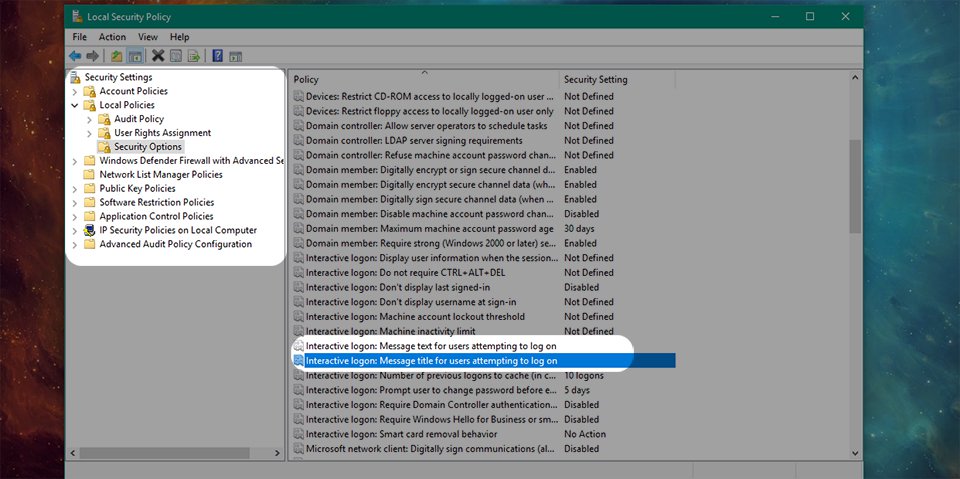The image size is (960, 479).
Task: Click the Delete (X) toolbar icon
Action: click(158, 56)
